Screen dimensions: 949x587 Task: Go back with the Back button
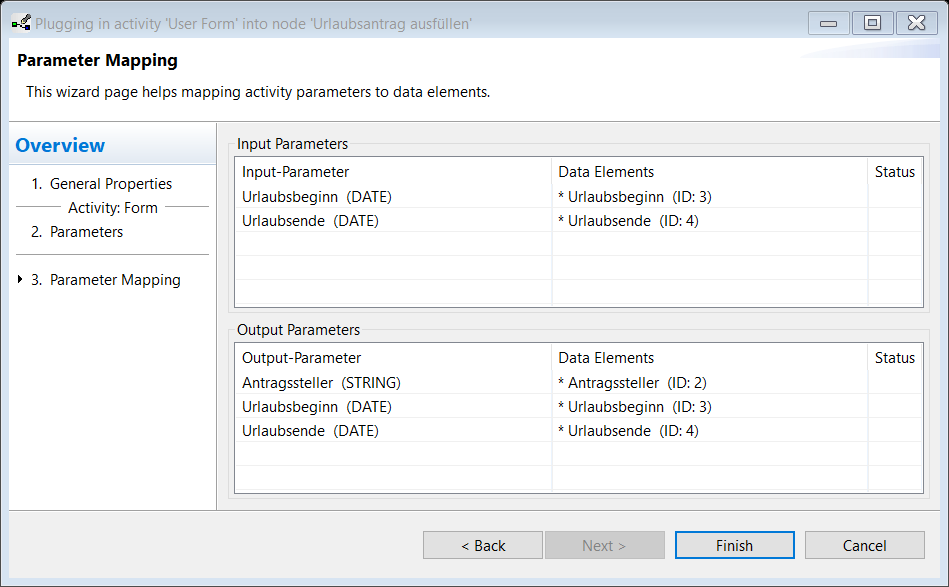tap(482, 545)
